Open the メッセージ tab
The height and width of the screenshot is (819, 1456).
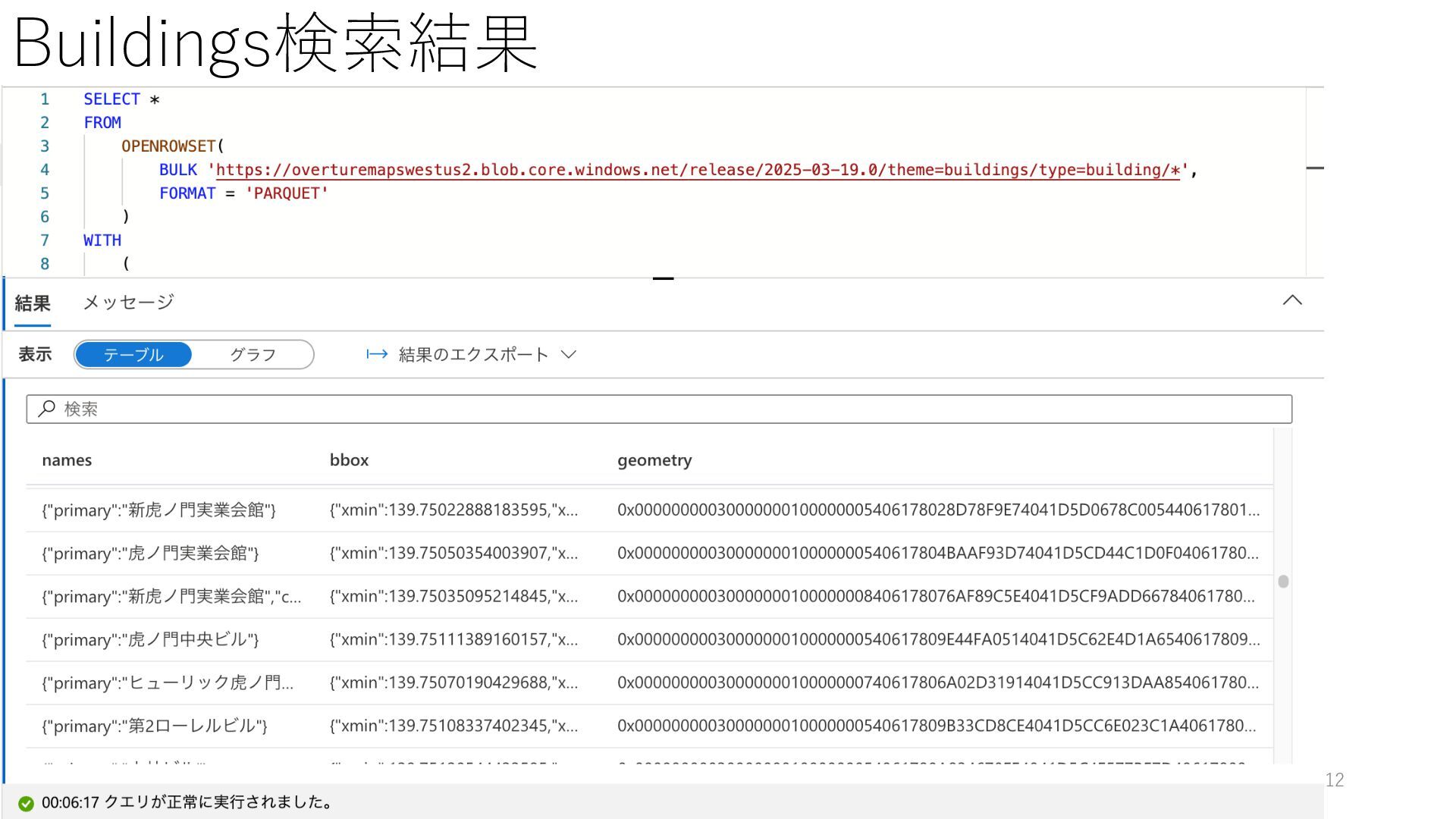click(x=128, y=303)
